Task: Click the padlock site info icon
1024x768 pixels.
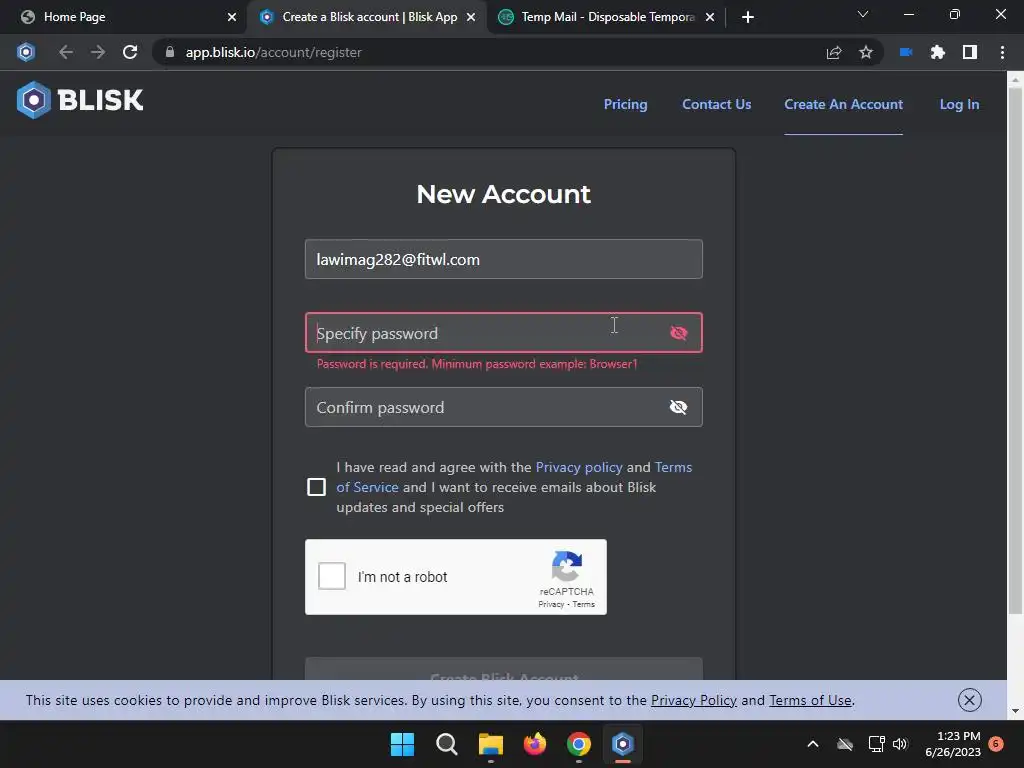Action: pos(170,52)
